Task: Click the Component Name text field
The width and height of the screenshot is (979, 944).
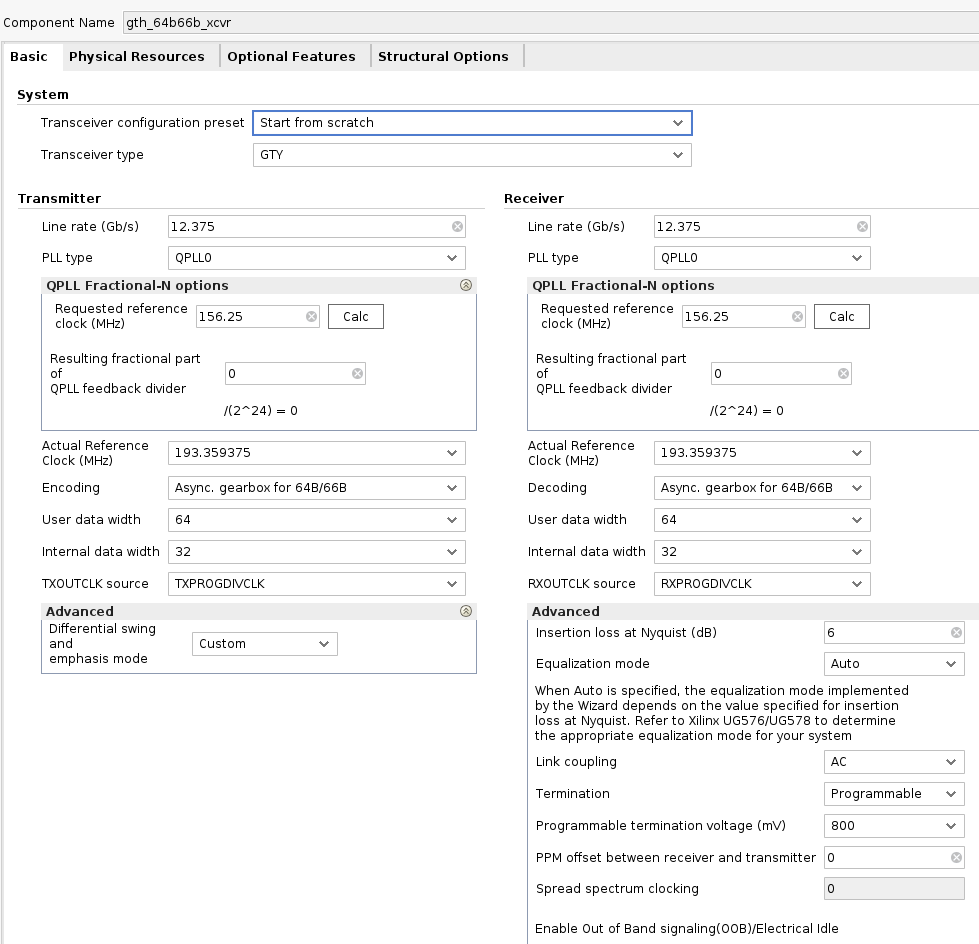Action: pyautogui.click(x=548, y=22)
